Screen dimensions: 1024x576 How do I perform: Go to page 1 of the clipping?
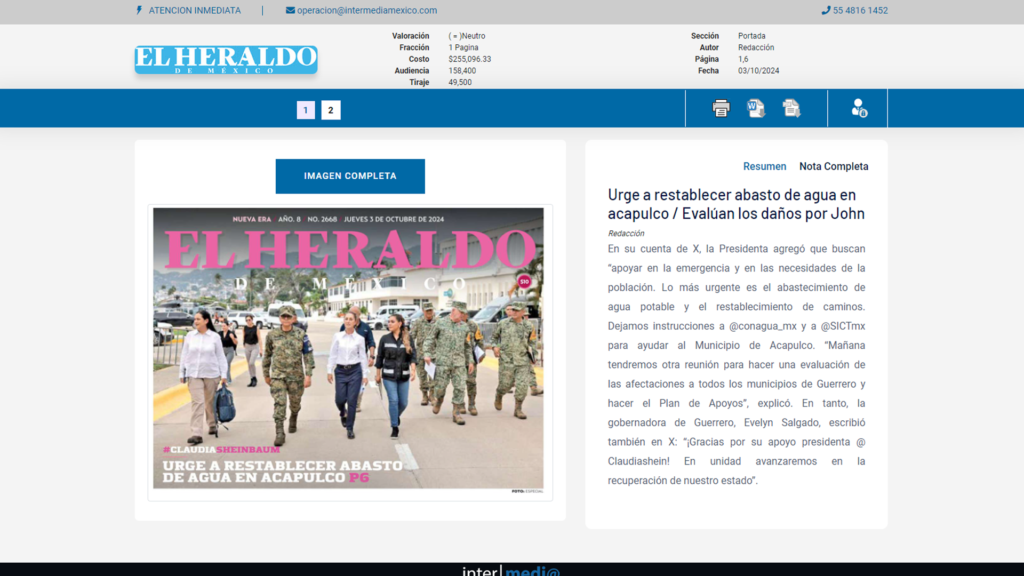(306, 110)
